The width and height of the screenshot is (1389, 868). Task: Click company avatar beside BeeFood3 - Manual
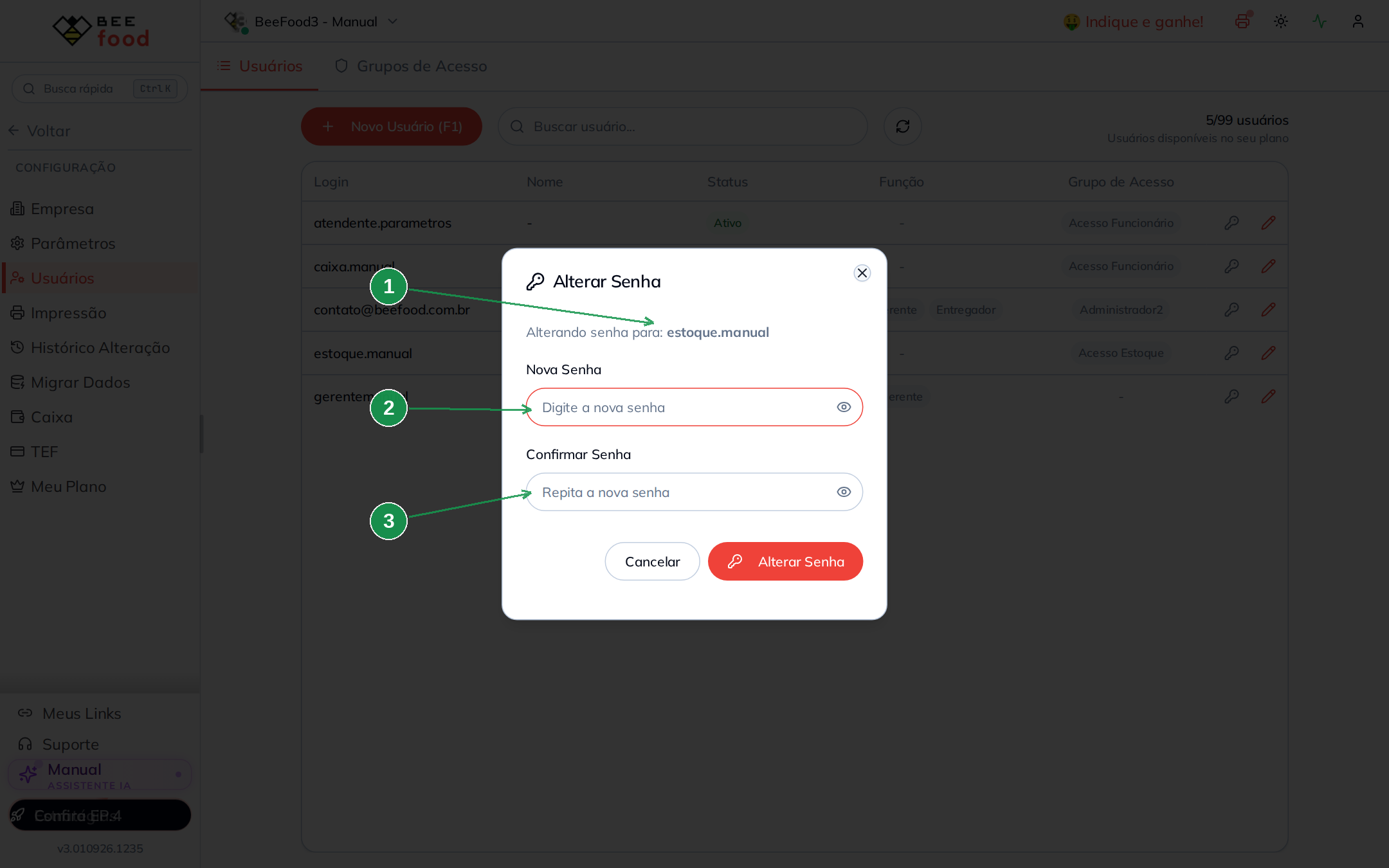pos(236,22)
